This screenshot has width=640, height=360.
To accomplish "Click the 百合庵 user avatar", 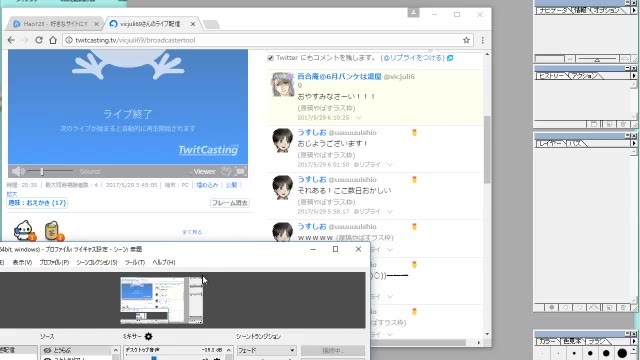I will (x=282, y=84).
